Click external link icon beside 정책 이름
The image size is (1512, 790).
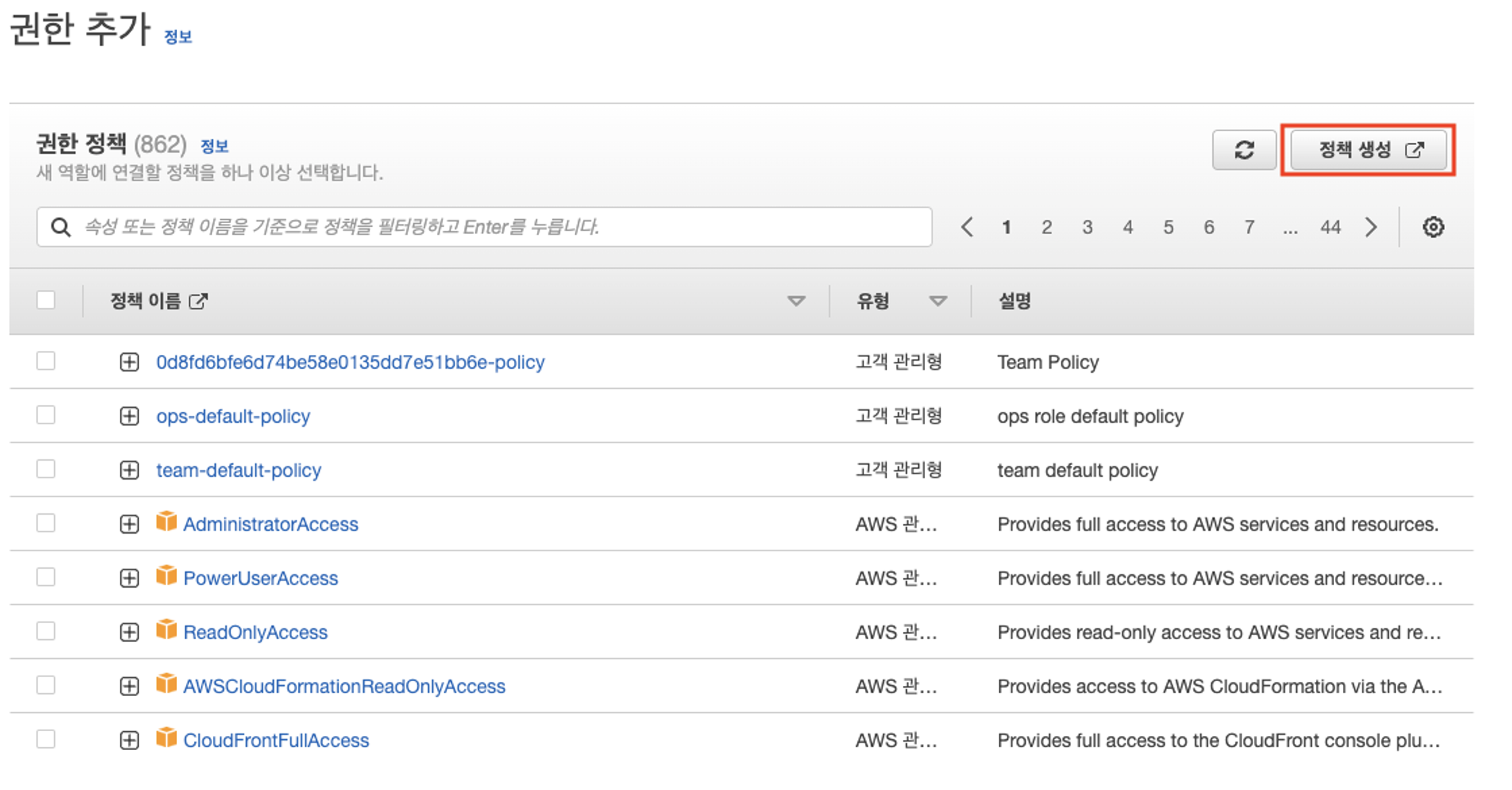pyautogui.click(x=198, y=301)
